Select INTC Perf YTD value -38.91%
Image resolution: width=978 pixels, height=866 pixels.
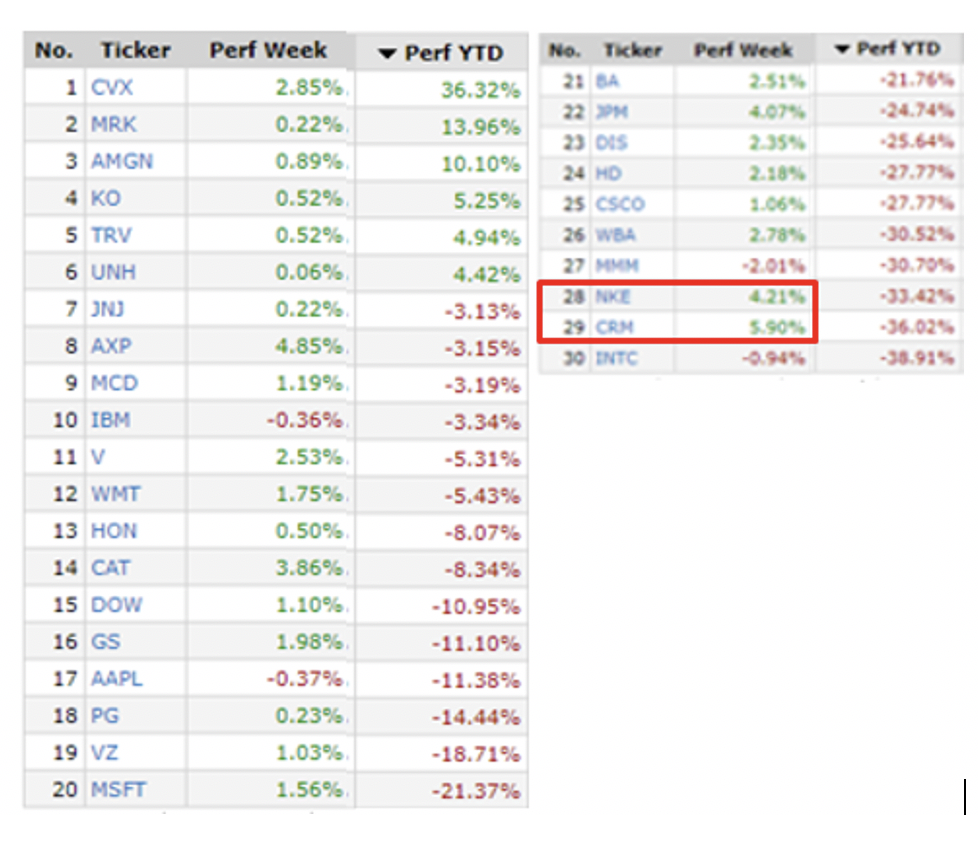click(x=916, y=358)
